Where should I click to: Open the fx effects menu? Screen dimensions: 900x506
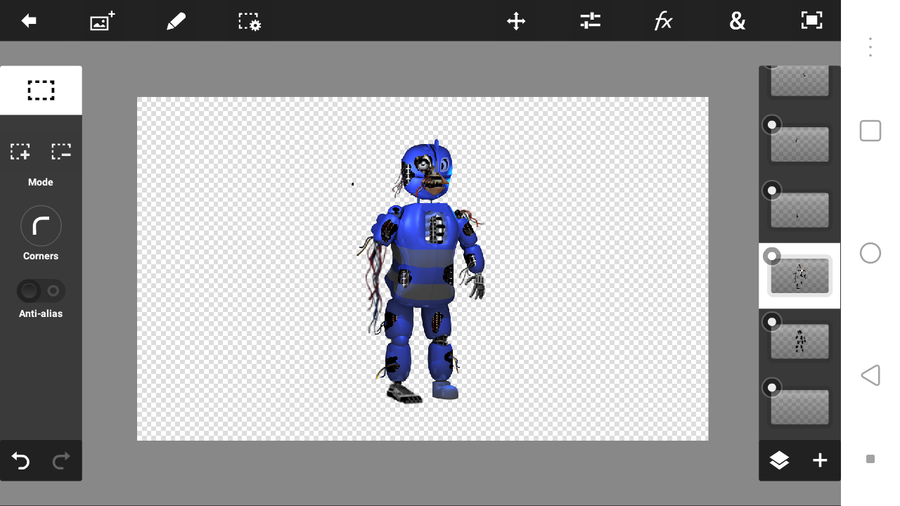[663, 21]
